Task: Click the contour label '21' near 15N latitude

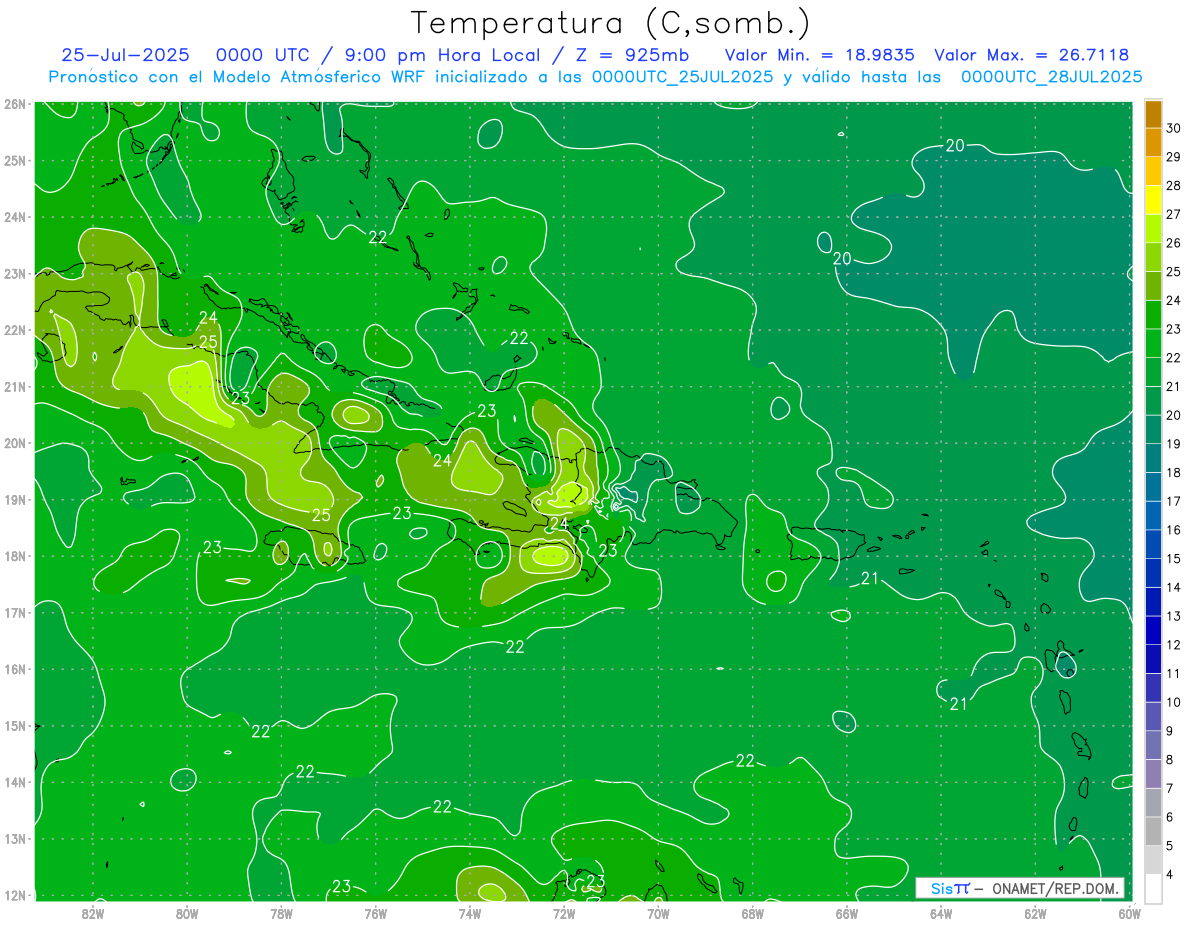Action: 958,704
